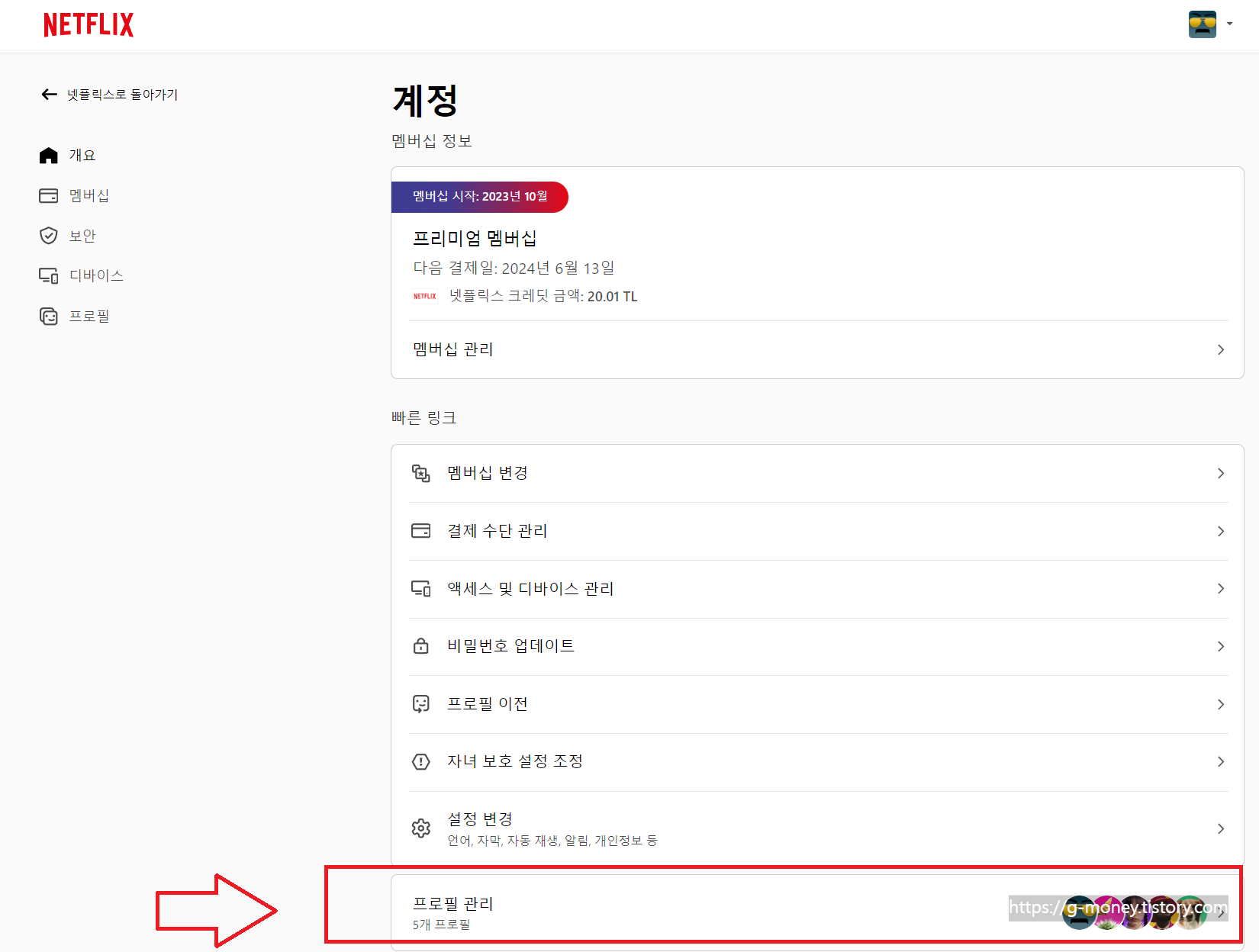Image resolution: width=1259 pixels, height=952 pixels.
Task: Click the chevron on 멤버십 변경 row
Action: click(x=1221, y=473)
